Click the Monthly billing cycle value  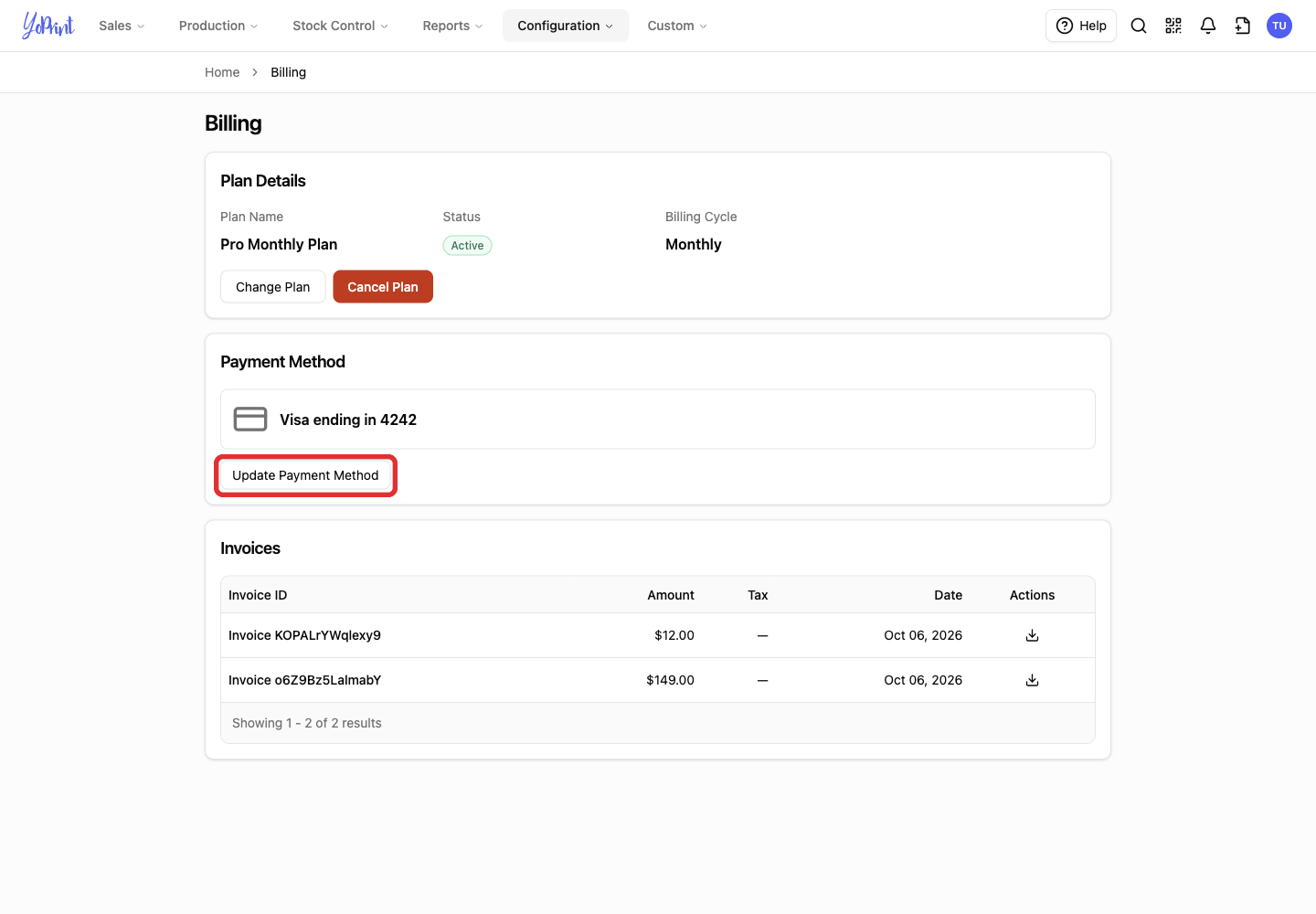click(694, 244)
